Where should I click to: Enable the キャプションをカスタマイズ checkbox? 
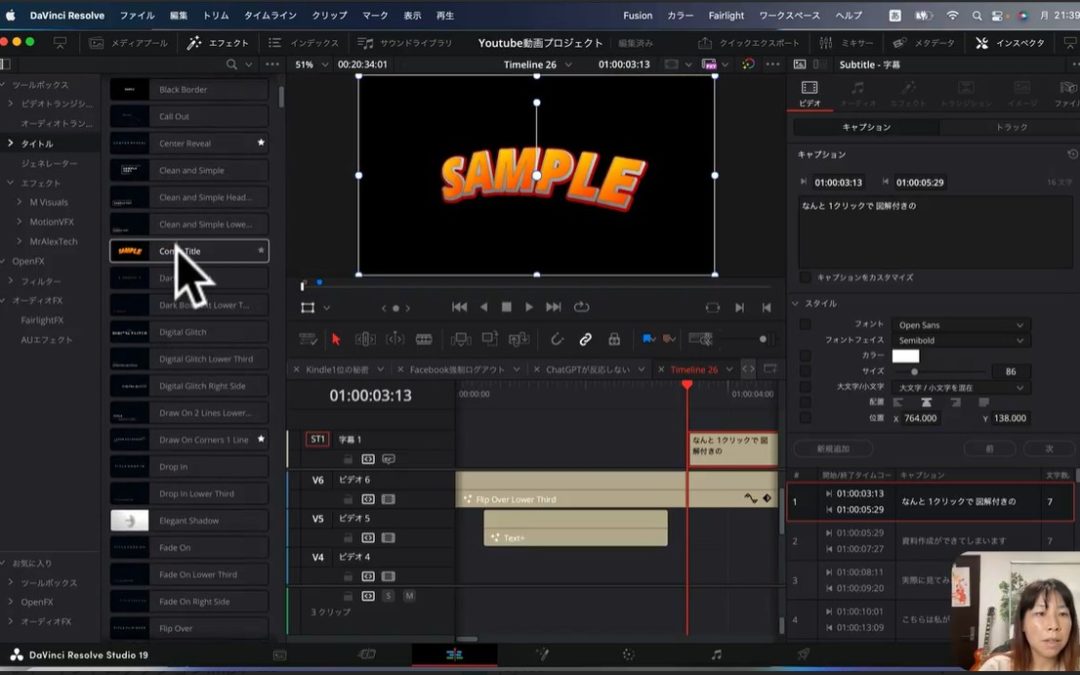[804, 279]
